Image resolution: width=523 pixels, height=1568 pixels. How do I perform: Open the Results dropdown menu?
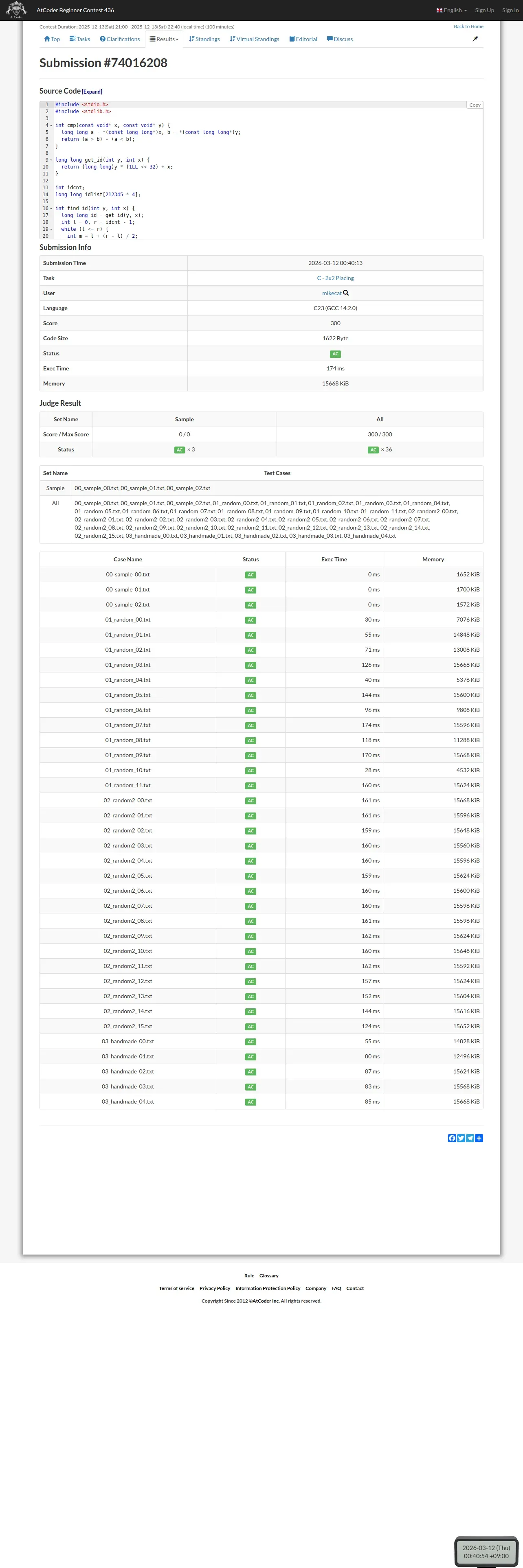click(165, 39)
